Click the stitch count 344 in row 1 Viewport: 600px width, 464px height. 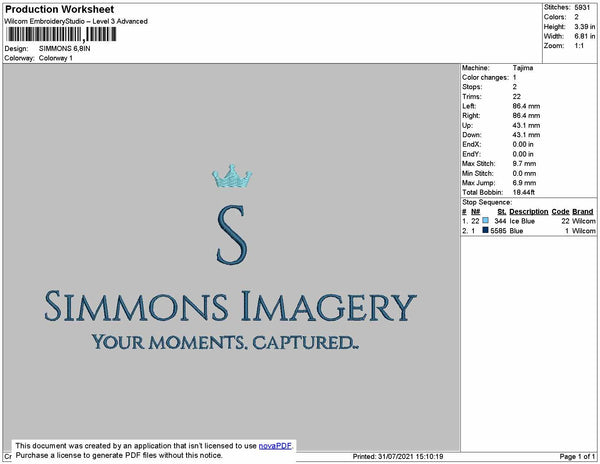click(500, 221)
